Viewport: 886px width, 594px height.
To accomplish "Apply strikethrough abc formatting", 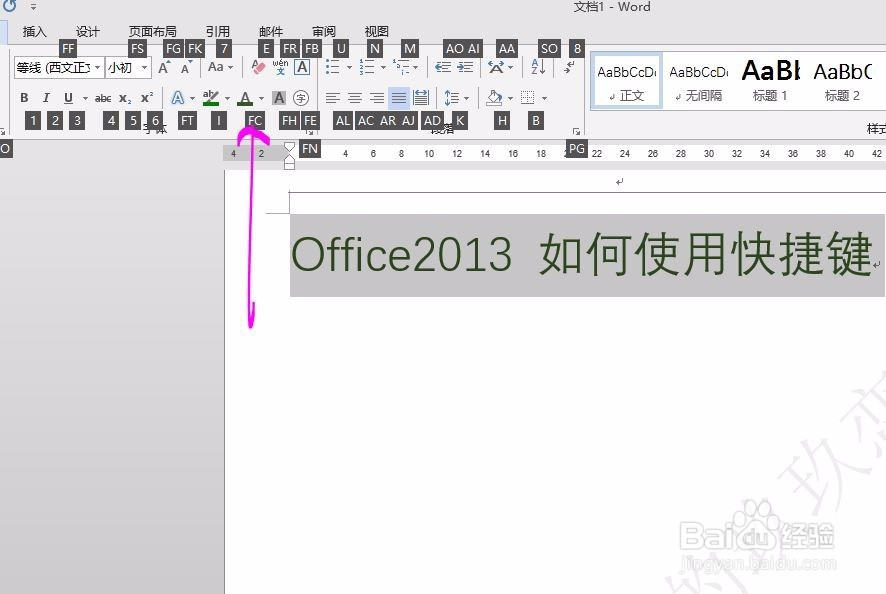I will [x=102, y=98].
